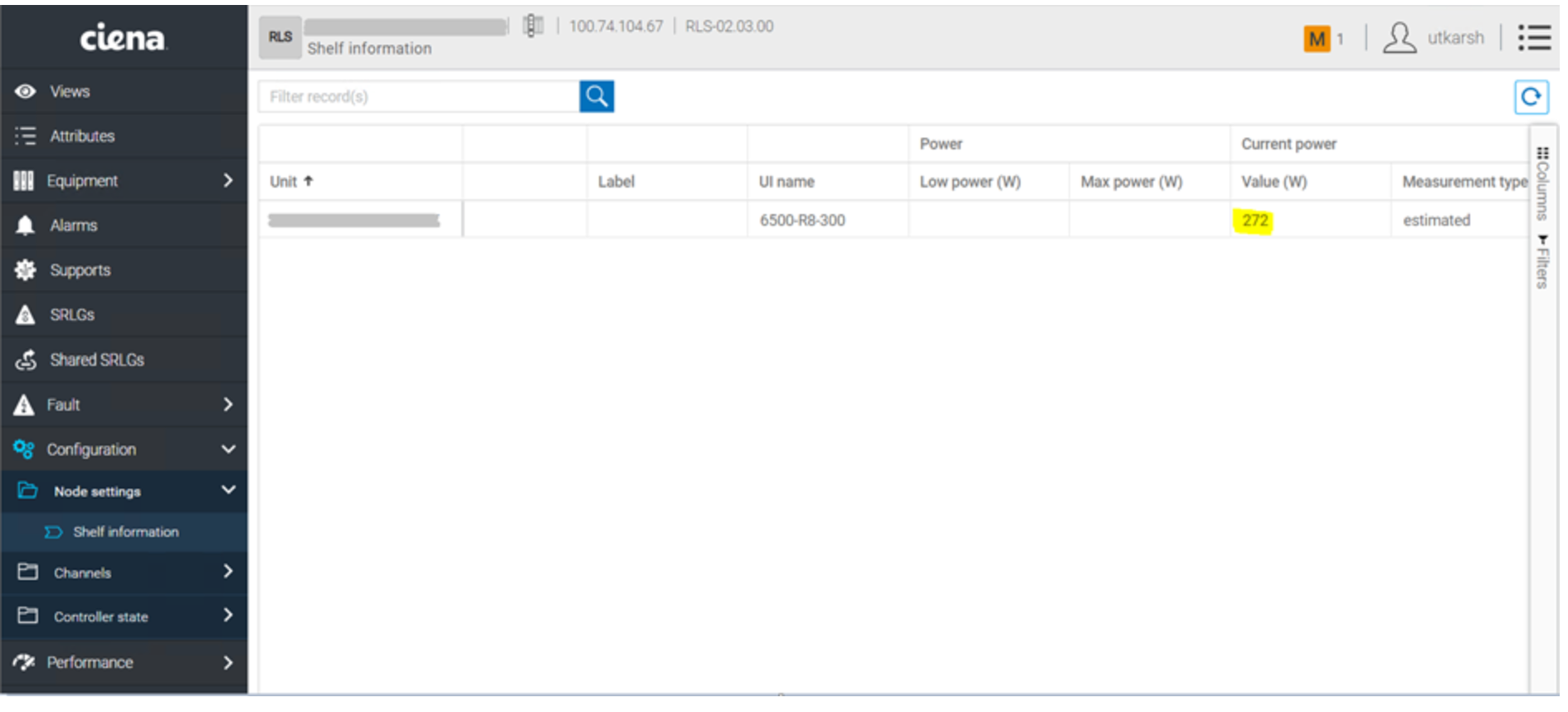The image size is (1568, 712).
Task: Open the hamburger list menu
Action: [x=1535, y=37]
